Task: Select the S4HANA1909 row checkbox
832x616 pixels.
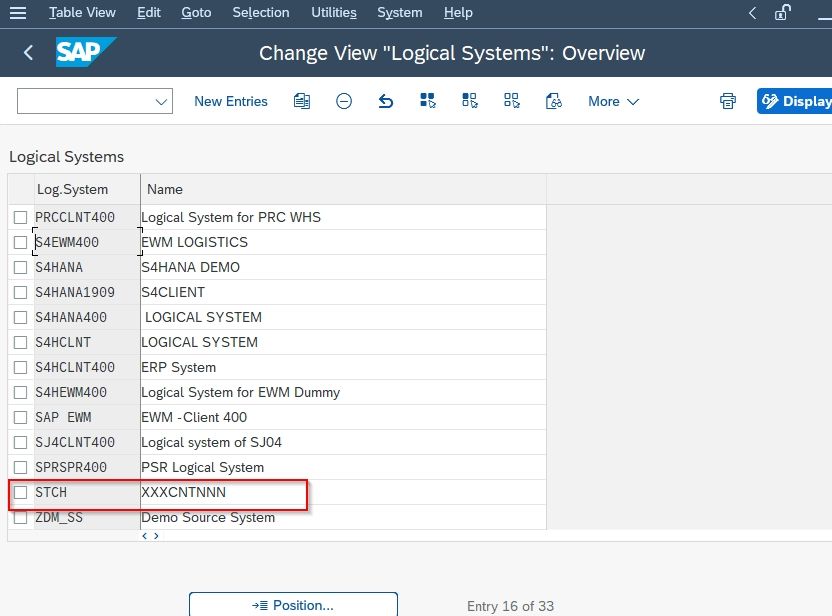Action: click(21, 292)
